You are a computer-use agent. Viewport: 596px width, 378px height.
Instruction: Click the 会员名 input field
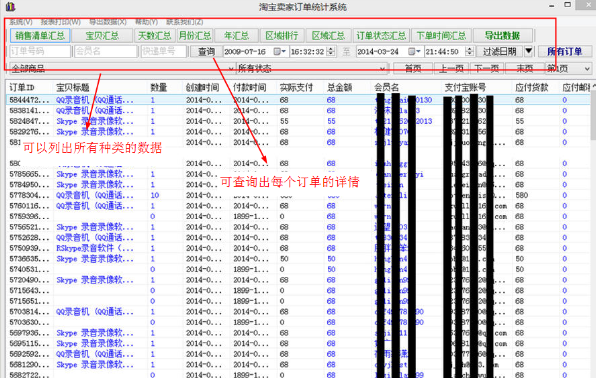[x=106, y=51]
